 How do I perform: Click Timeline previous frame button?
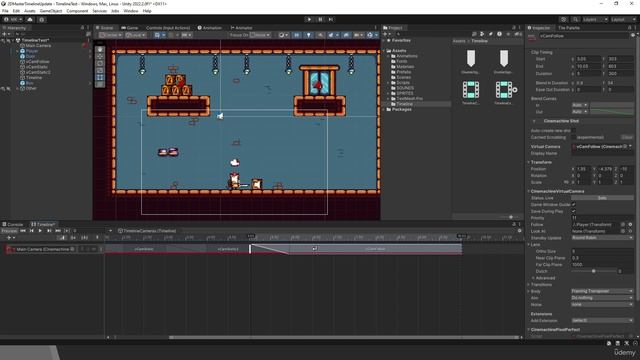(31, 231)
